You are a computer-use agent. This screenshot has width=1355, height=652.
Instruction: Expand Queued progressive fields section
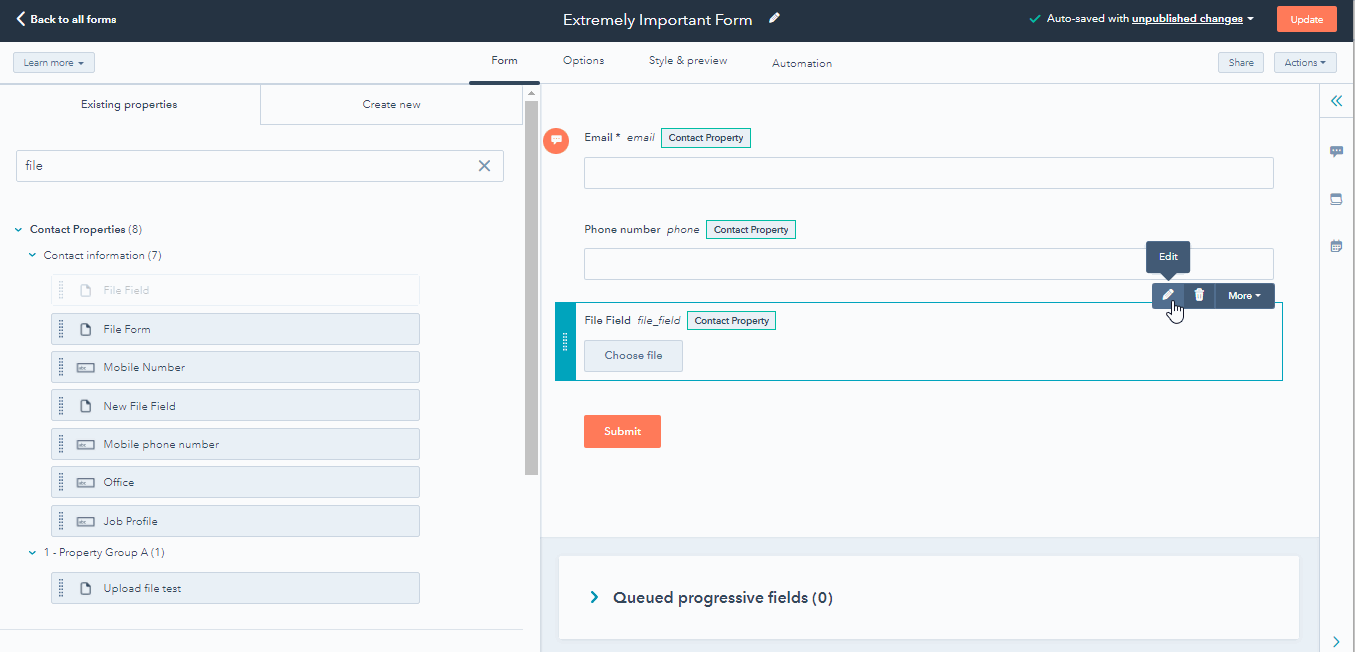tap(594, 598)
